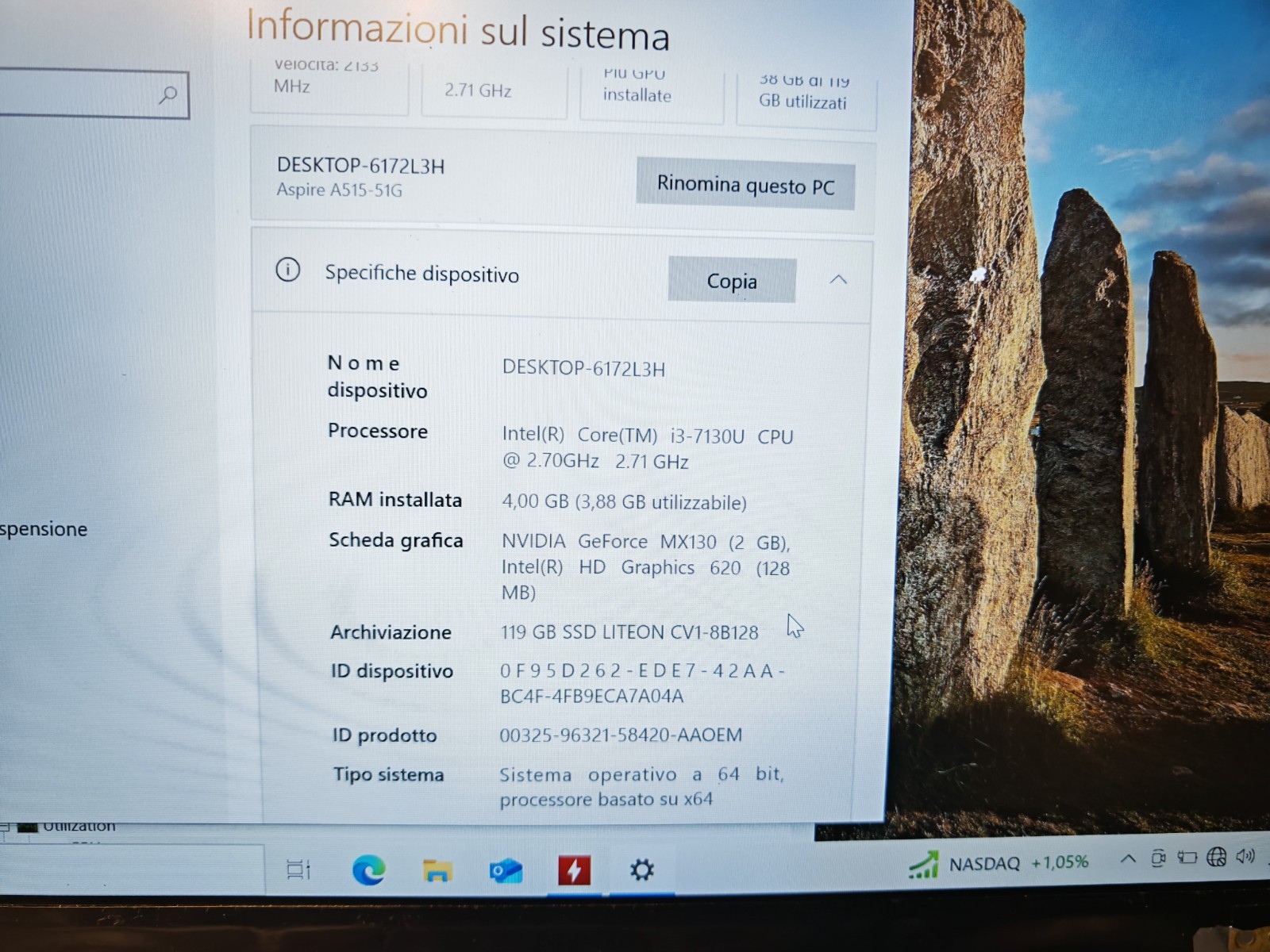Viewport: 1270px width, 952px height.
Task: Click 2.71 GHz processor tile
Action: (495, 90)
